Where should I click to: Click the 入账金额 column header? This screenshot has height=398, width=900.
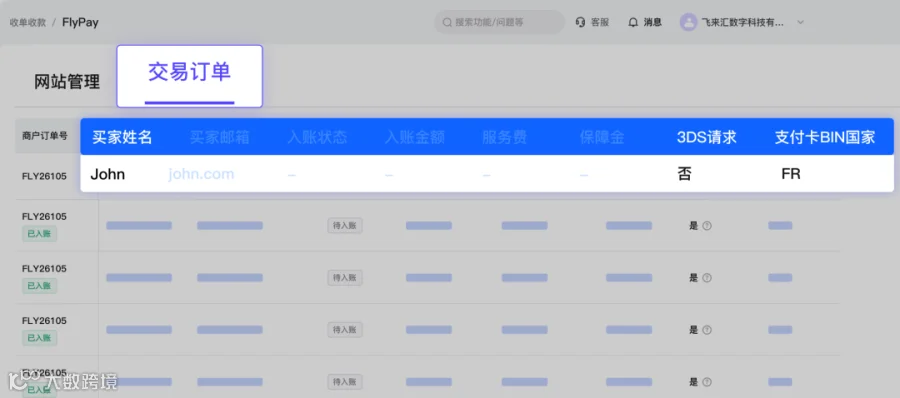415,137
